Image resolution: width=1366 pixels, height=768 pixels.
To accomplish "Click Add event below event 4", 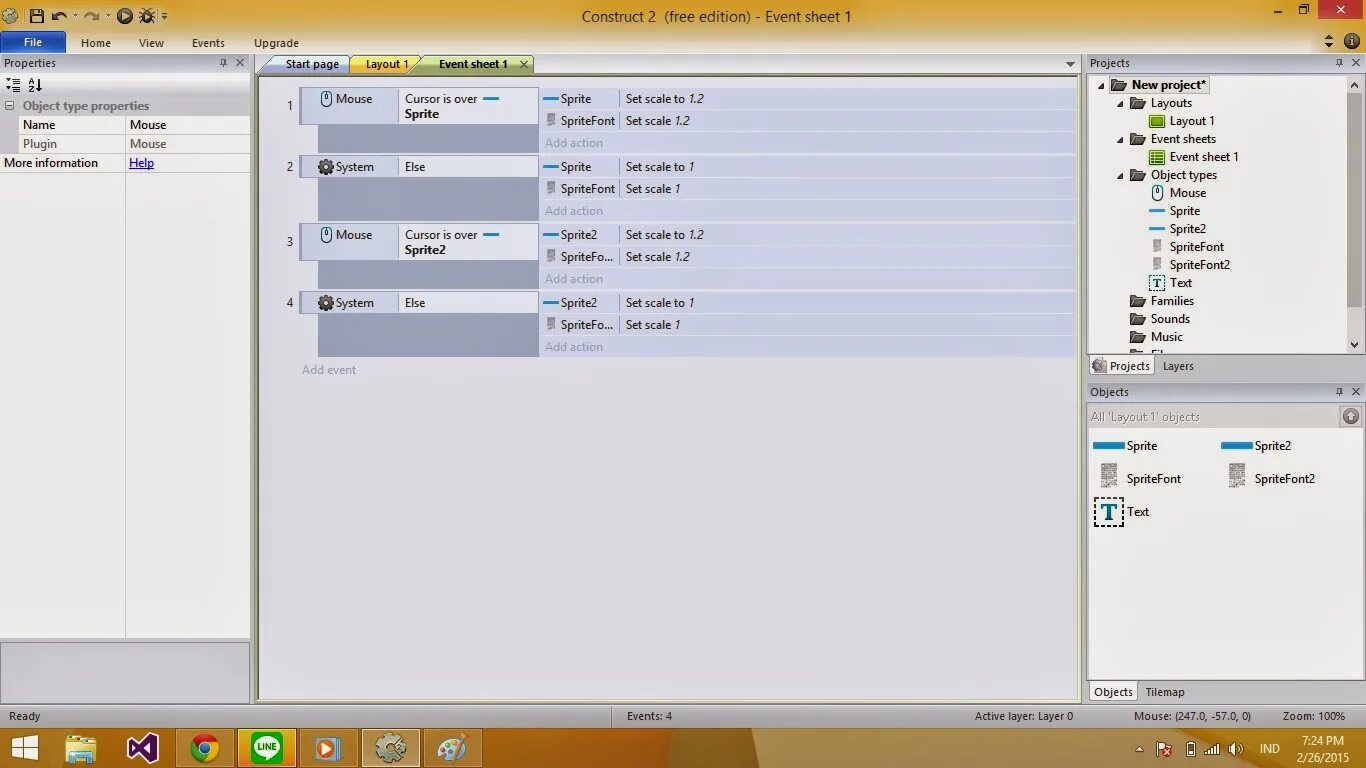I will [329, 370].
